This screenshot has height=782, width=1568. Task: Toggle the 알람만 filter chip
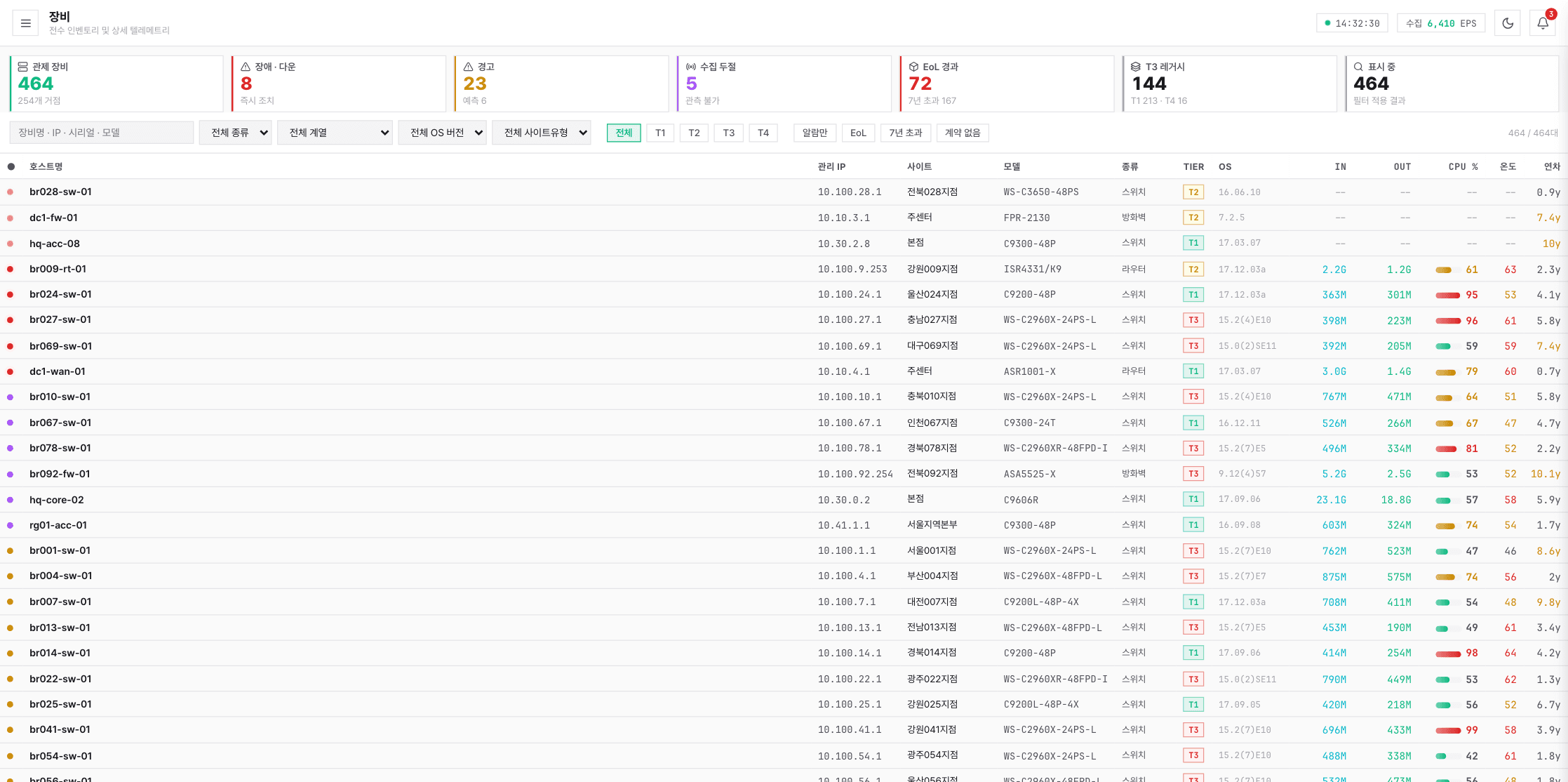tap(815, 133)
